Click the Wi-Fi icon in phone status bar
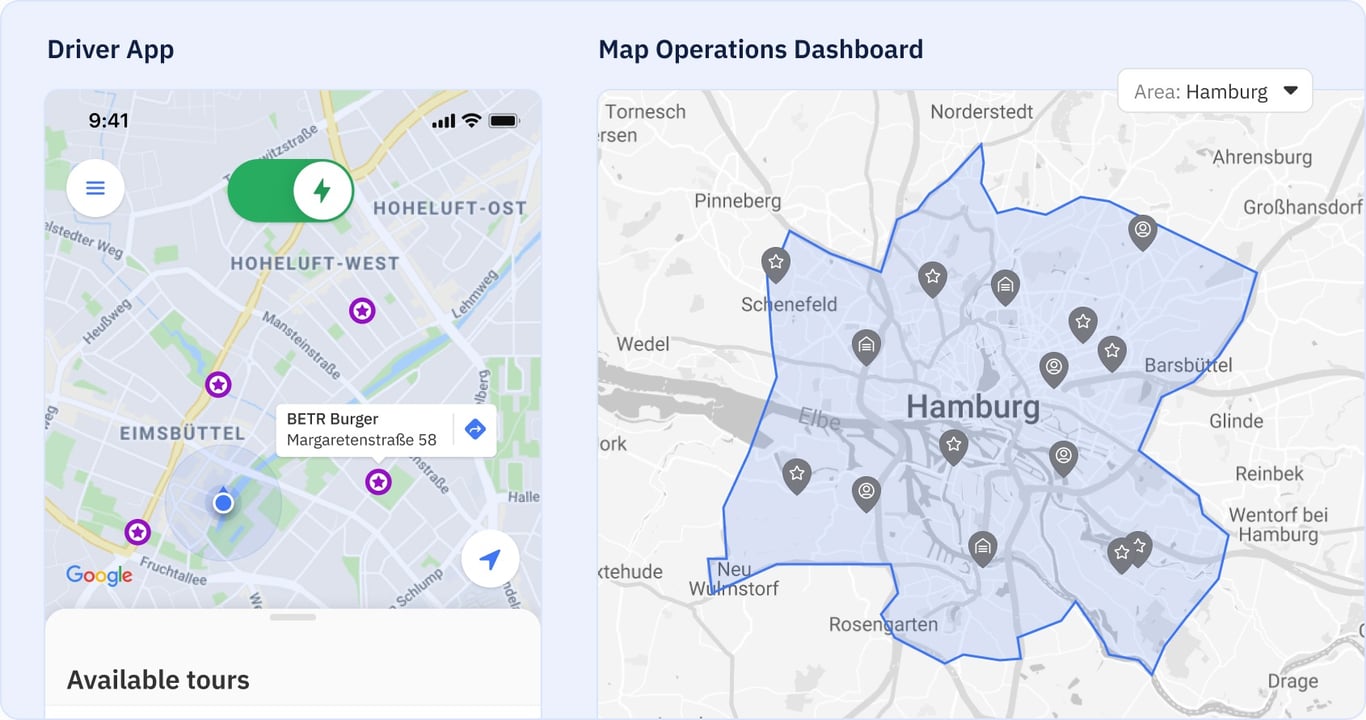1366x720 pixels. click(x=471, y=121)
